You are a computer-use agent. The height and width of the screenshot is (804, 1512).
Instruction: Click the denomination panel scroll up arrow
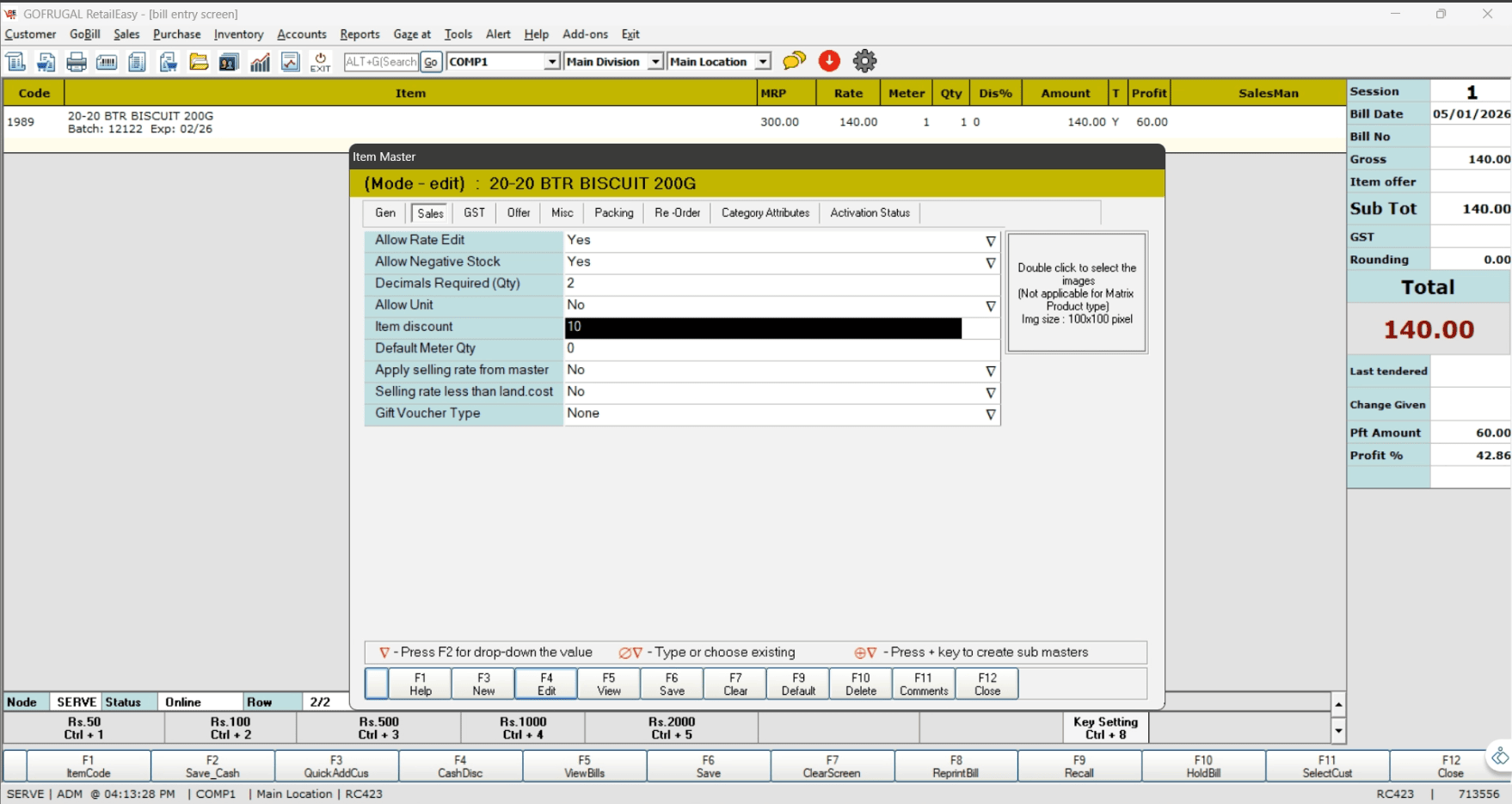click(x=1338, y=704)
